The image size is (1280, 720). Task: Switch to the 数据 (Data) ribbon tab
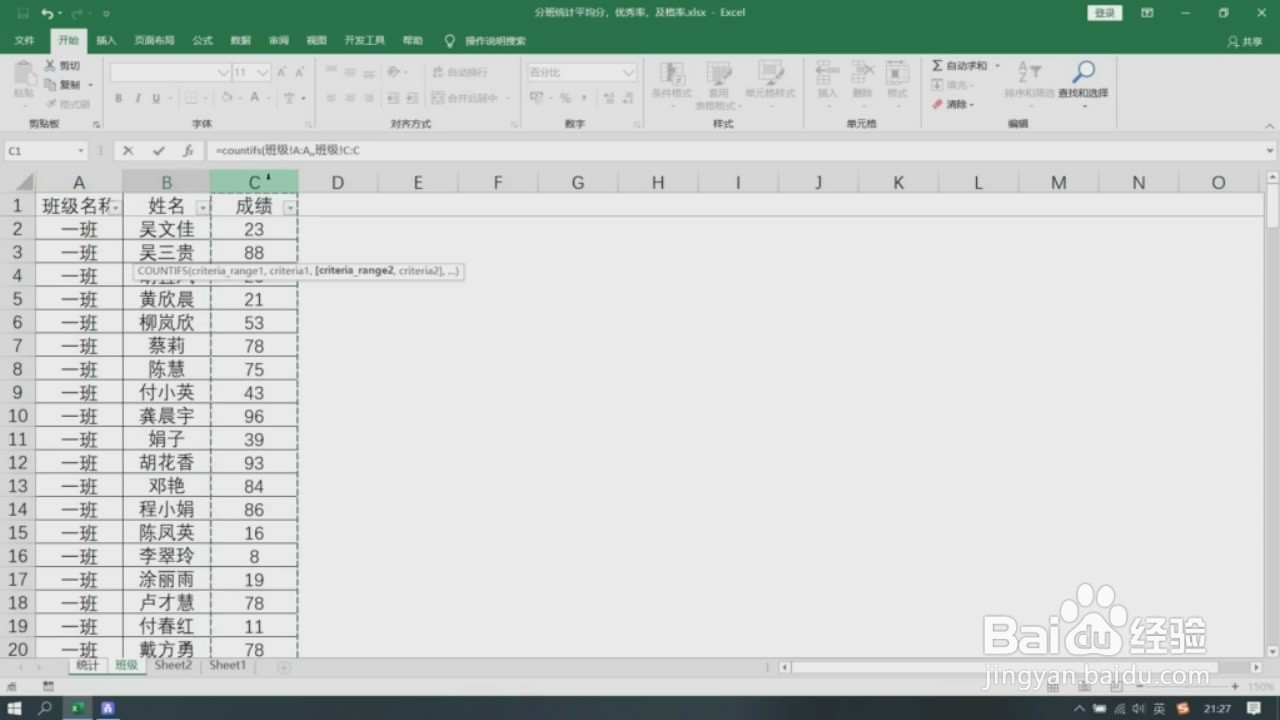(x=240, y=41)
